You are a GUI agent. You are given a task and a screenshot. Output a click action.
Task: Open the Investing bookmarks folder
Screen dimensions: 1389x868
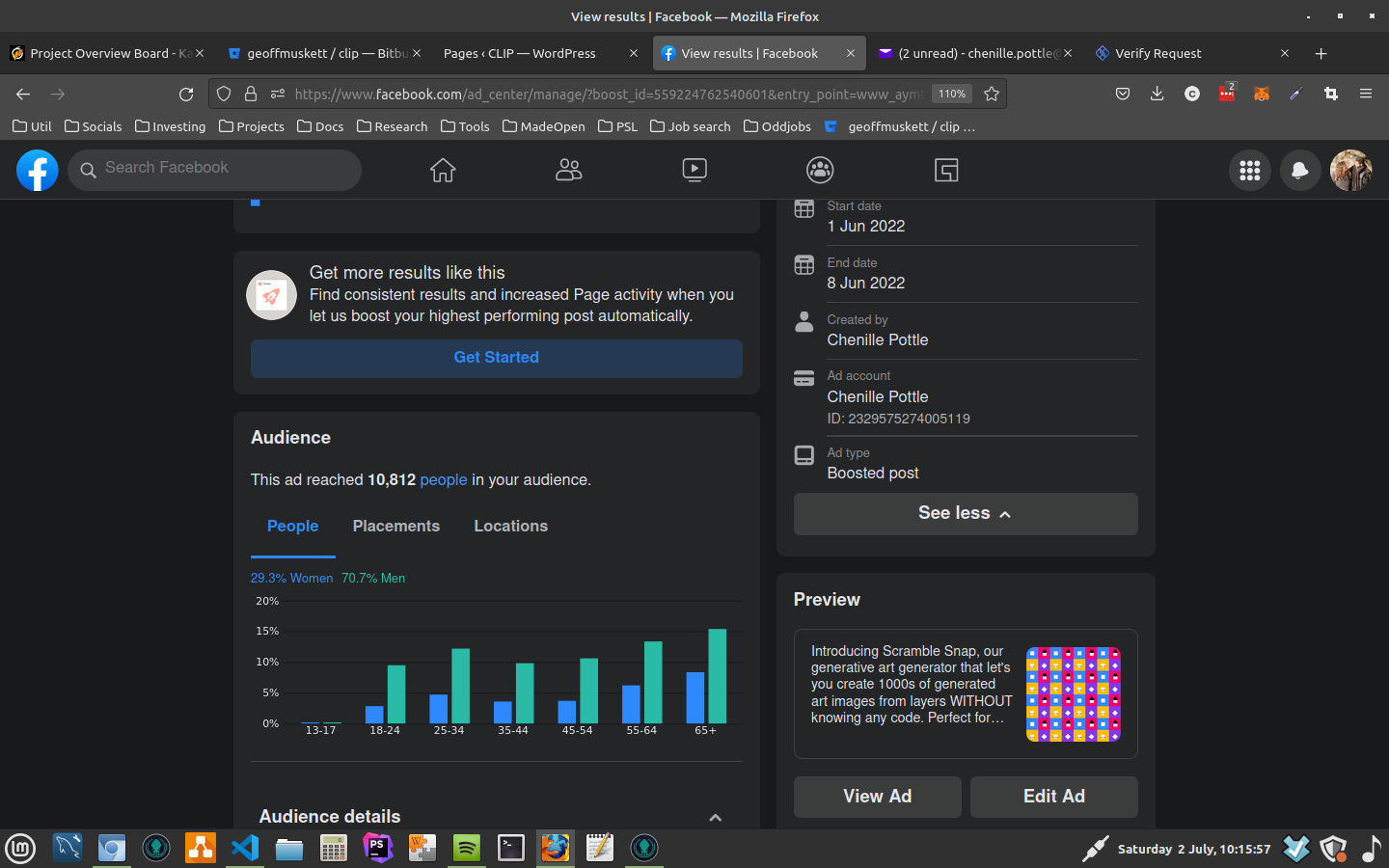(170, 126)
